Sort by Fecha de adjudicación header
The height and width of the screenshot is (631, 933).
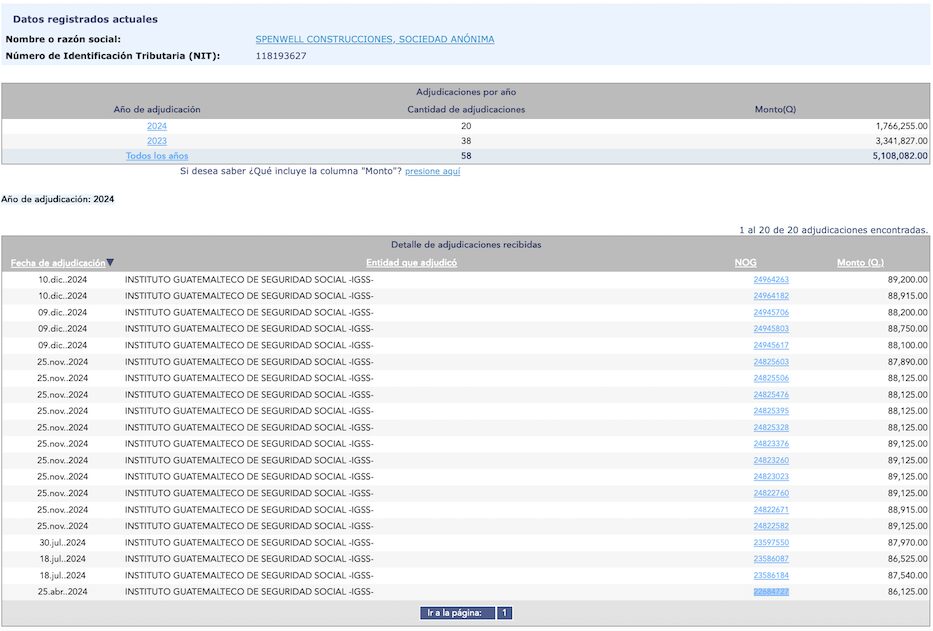(58, 263)
